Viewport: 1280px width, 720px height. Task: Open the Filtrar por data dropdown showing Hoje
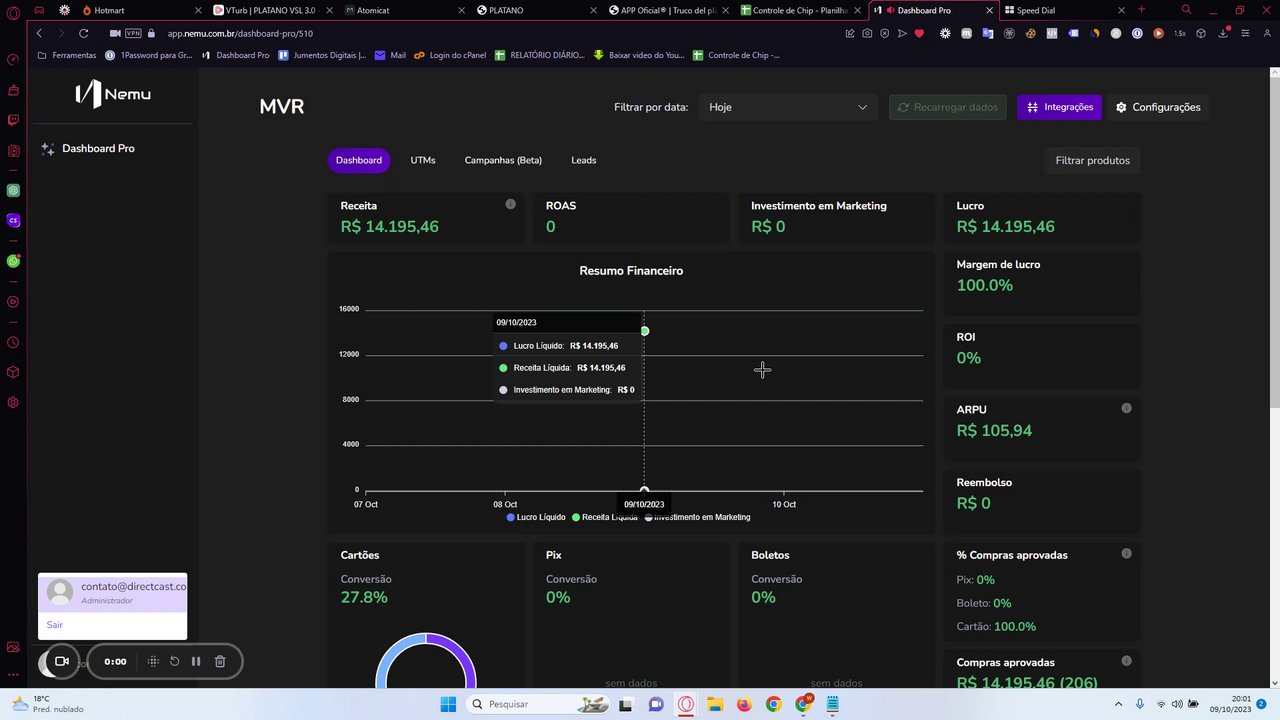click(787, 107)
